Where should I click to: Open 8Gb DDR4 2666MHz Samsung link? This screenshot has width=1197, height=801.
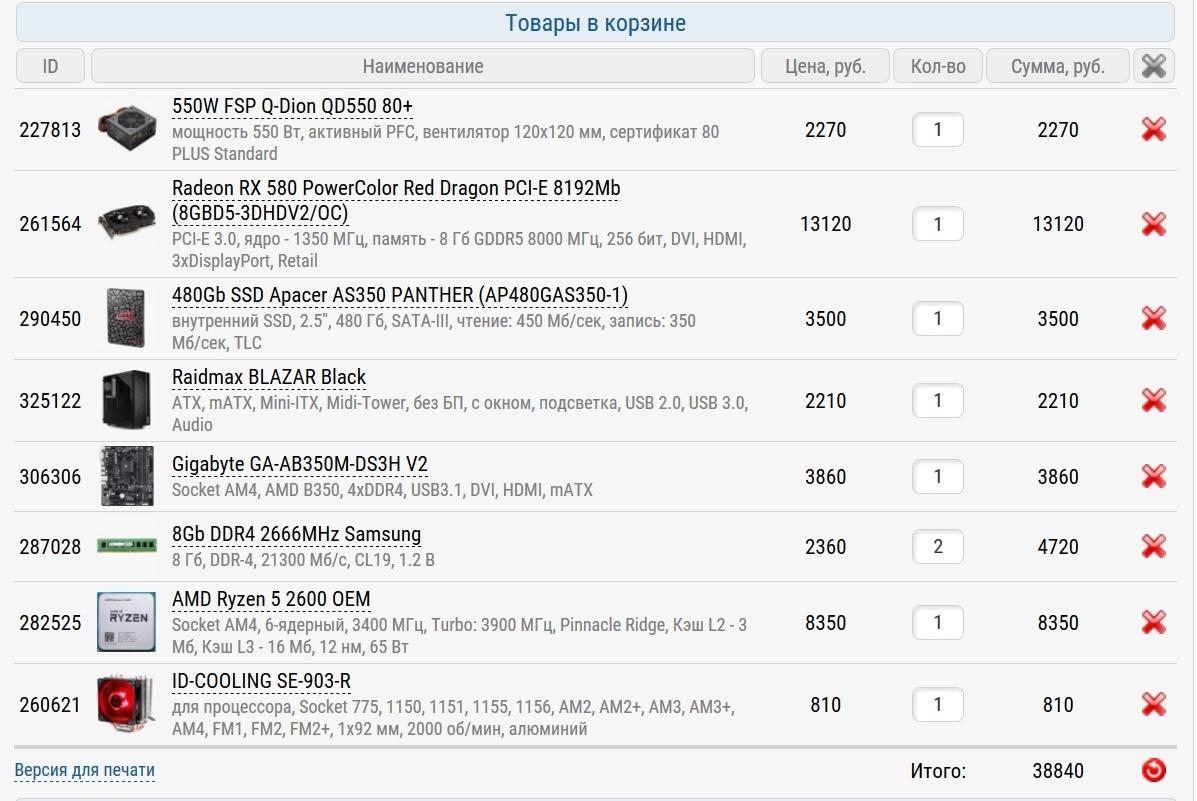[x=296, y=535]
